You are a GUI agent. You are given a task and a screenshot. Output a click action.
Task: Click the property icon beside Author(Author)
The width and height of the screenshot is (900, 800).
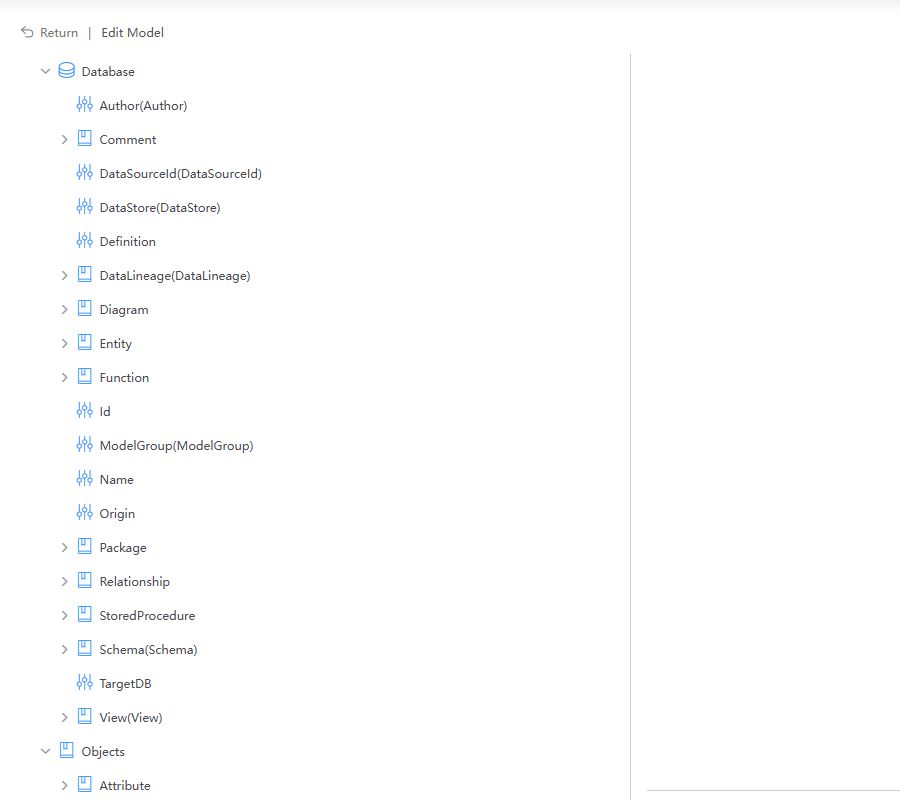tap(84, 104)
